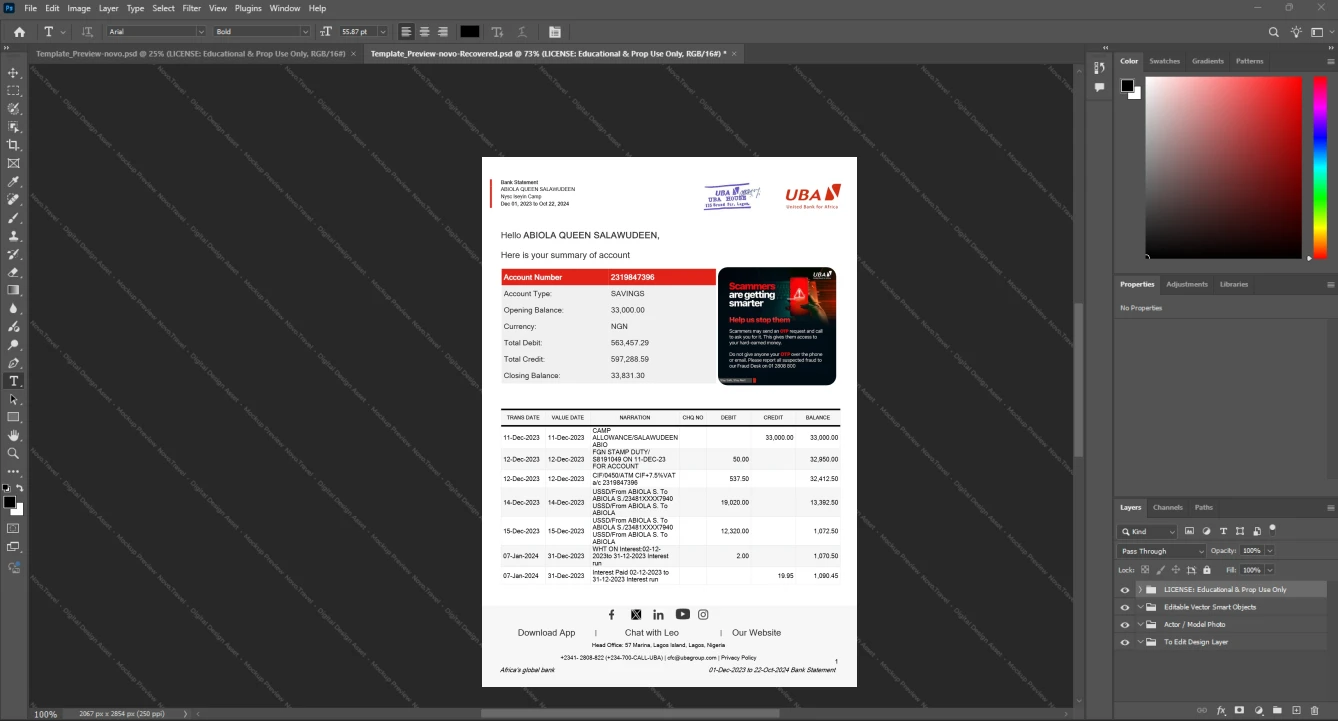The height and width of the screenshot is (721, 1338).
Task: Add a layer mask
Action: point(1239,710)
